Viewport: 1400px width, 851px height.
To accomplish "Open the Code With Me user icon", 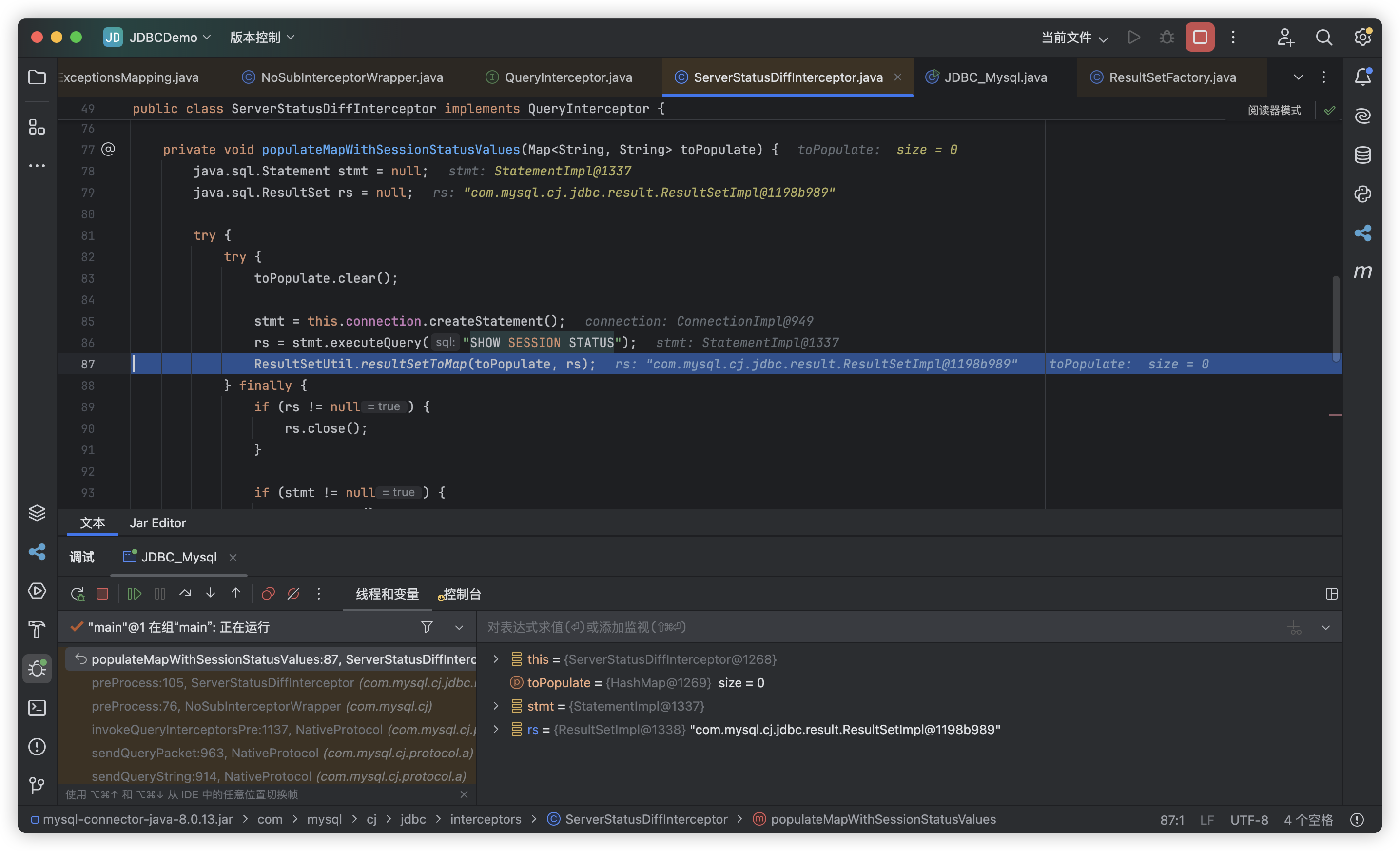I will [x=1285, y=37].
